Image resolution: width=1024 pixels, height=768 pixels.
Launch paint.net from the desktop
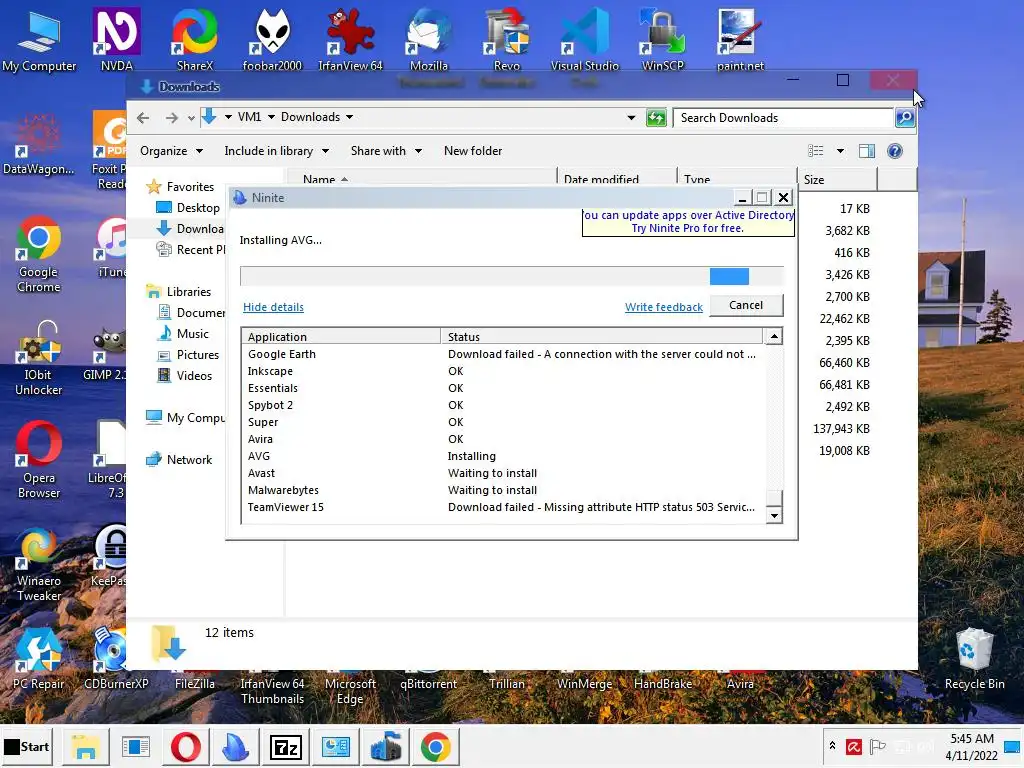(x=740, y=39)
